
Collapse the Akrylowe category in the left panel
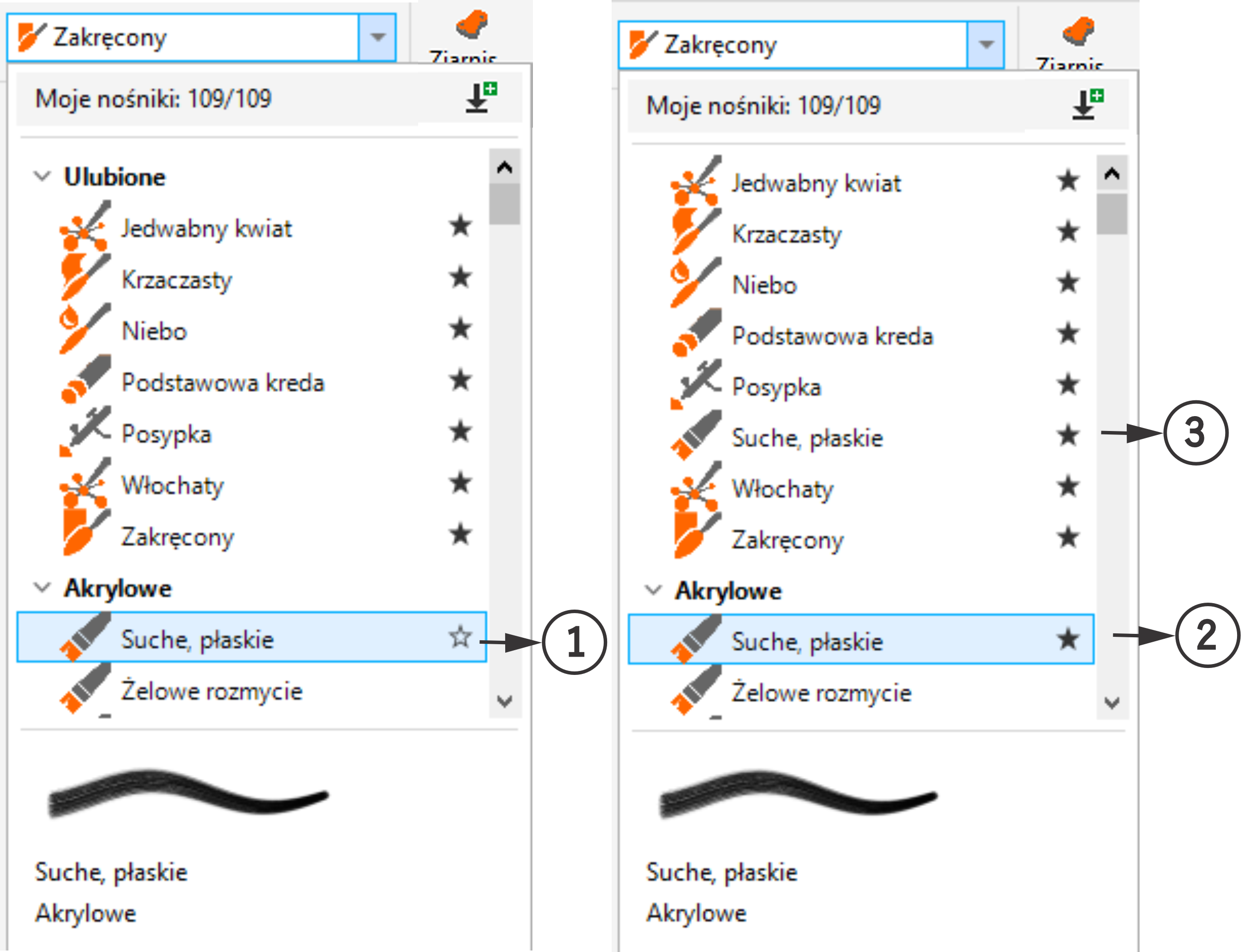click(x=43, y=588)
